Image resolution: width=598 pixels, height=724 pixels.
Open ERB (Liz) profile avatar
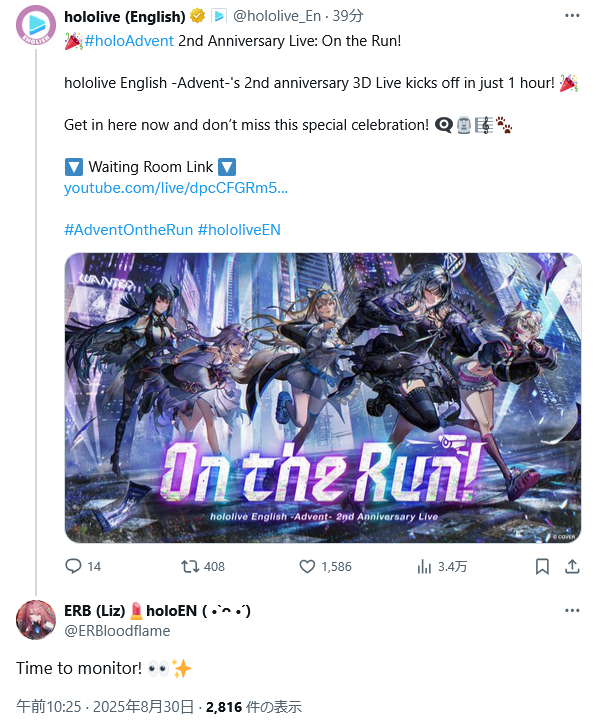click(x=36, y=620)
